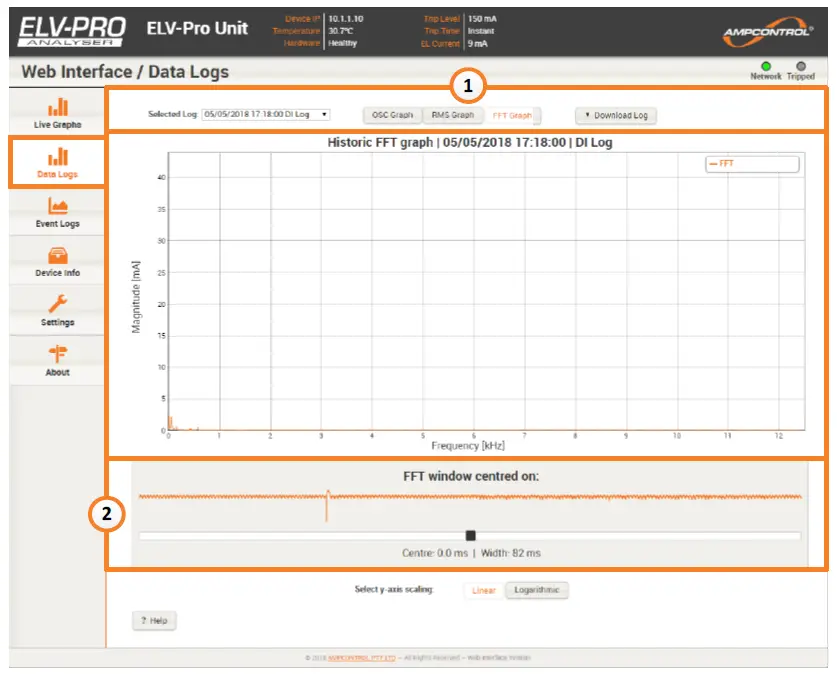Click the FFT chart plot area
Viewport: 837px width, 674px height.
click(486, 291)
